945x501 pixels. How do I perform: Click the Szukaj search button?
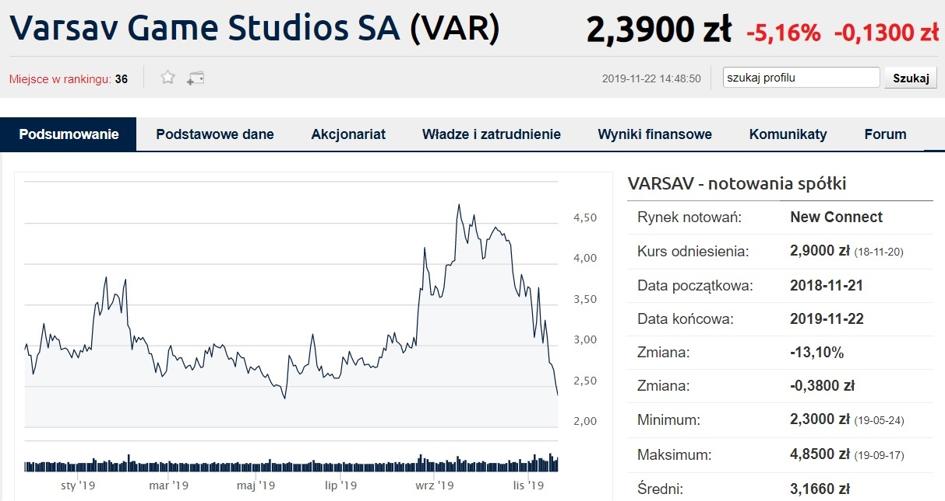(x=911, y=78)
